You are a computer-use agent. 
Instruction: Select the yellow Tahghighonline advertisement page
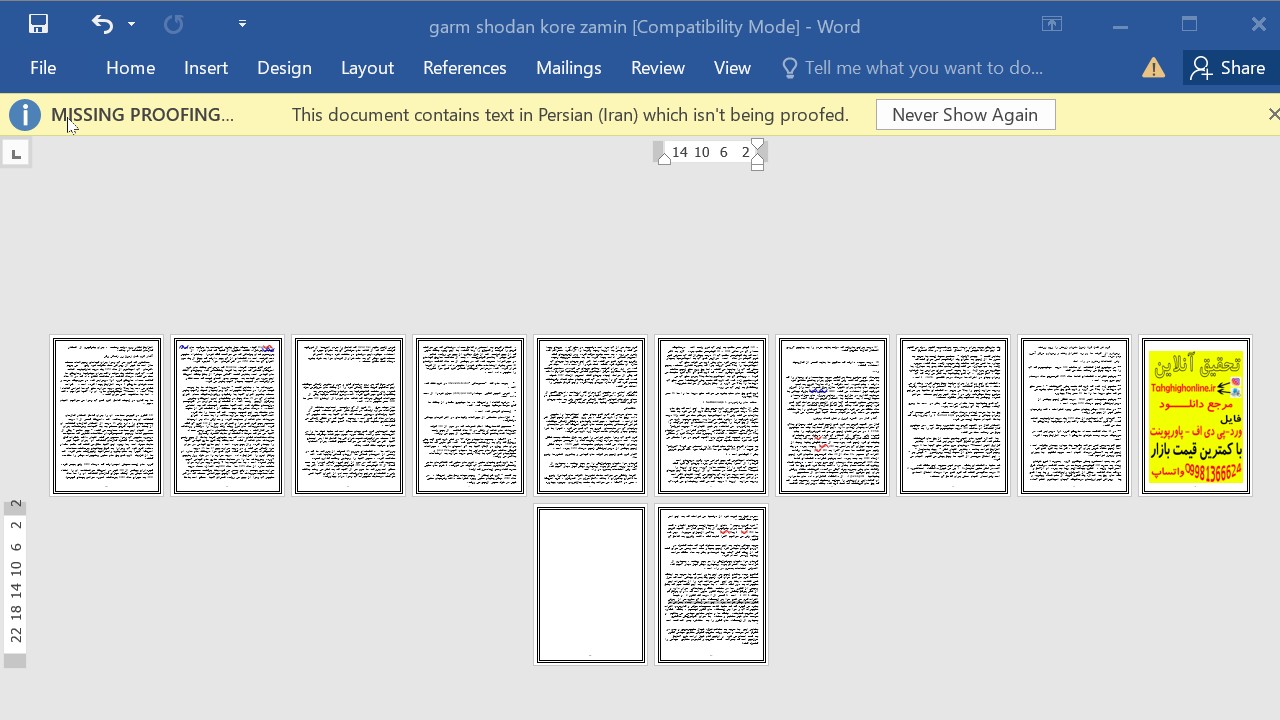point(1196,416)
